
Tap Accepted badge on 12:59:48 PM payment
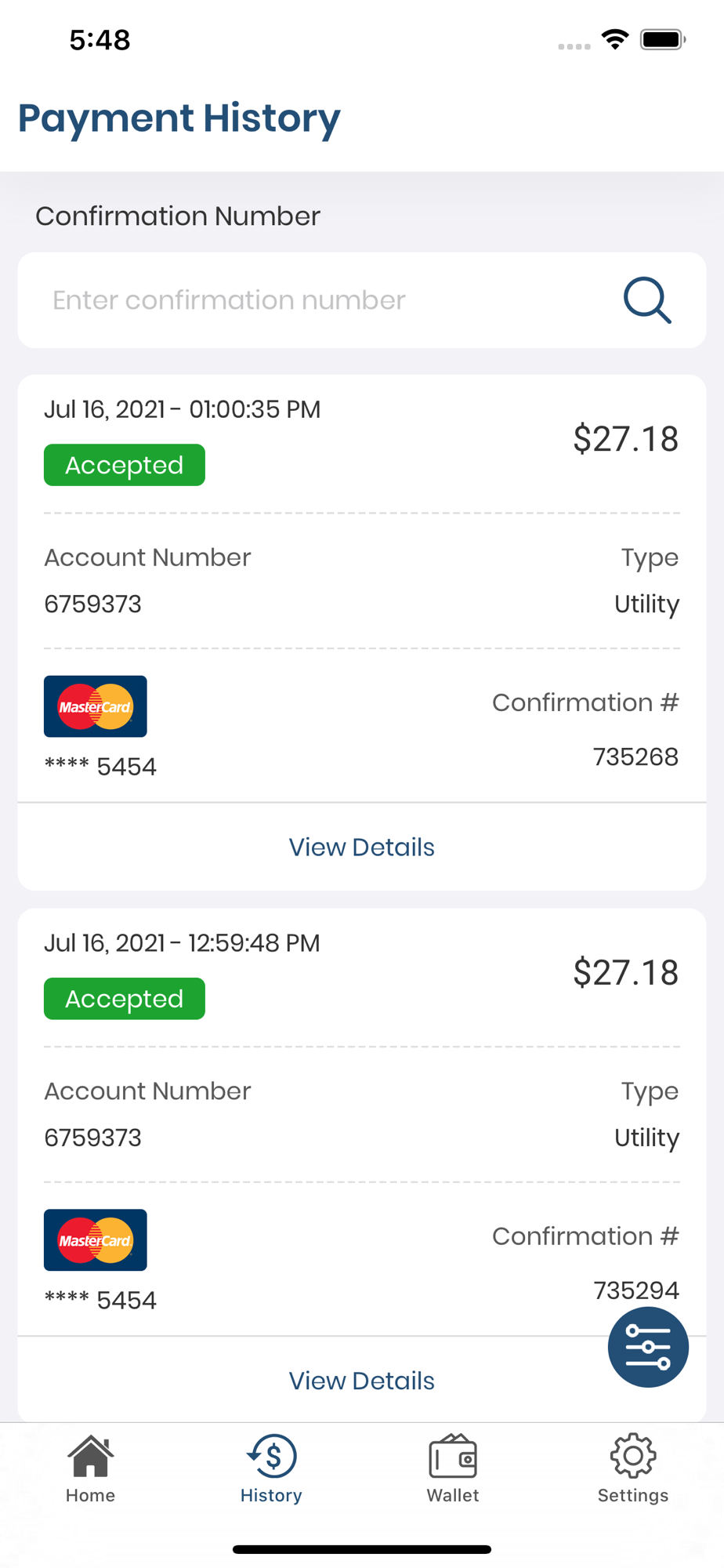125,999
